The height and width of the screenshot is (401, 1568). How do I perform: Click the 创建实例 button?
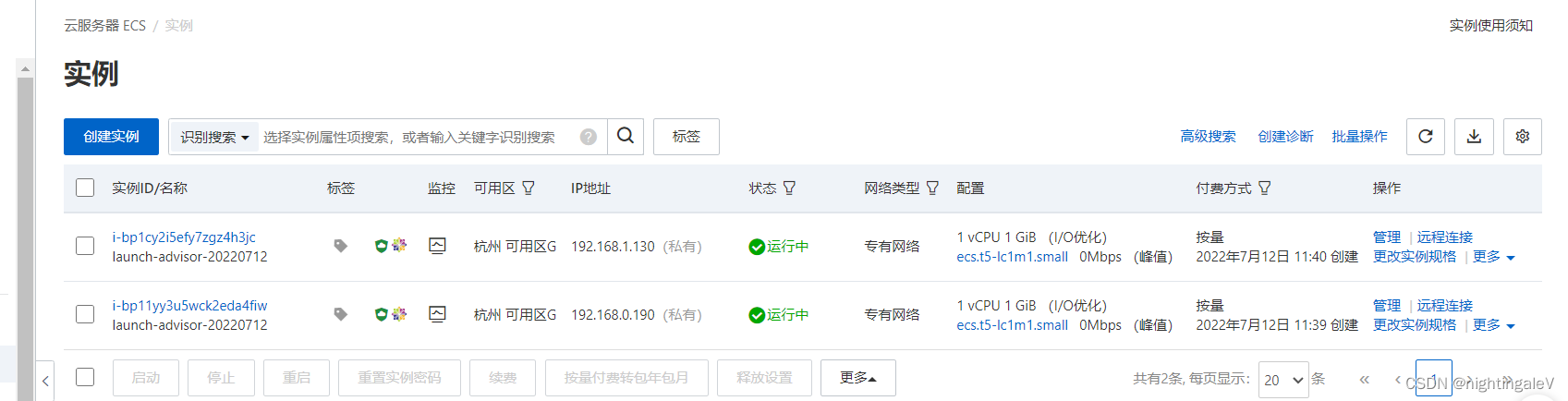coord(111,137)
